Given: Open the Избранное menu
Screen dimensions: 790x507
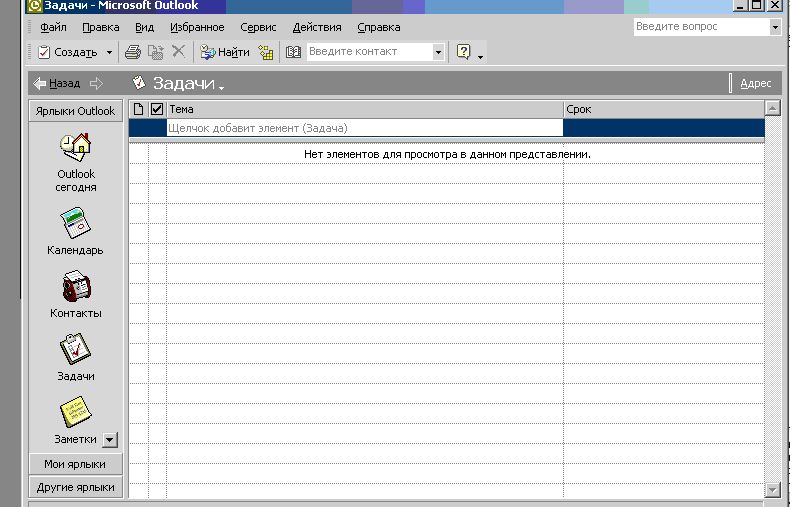Looking at the screenshot, I should coord(197,27).
